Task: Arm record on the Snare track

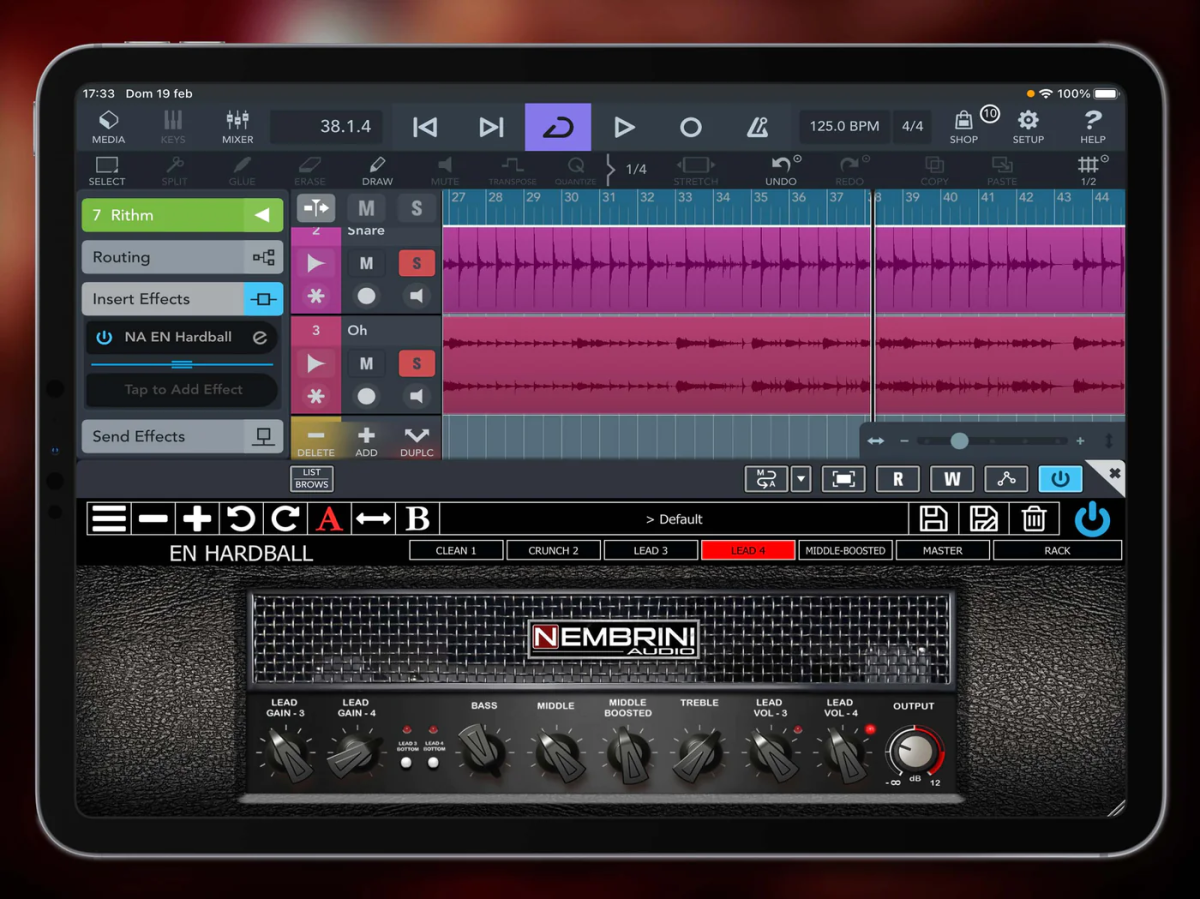Action: tap(366, 296)
